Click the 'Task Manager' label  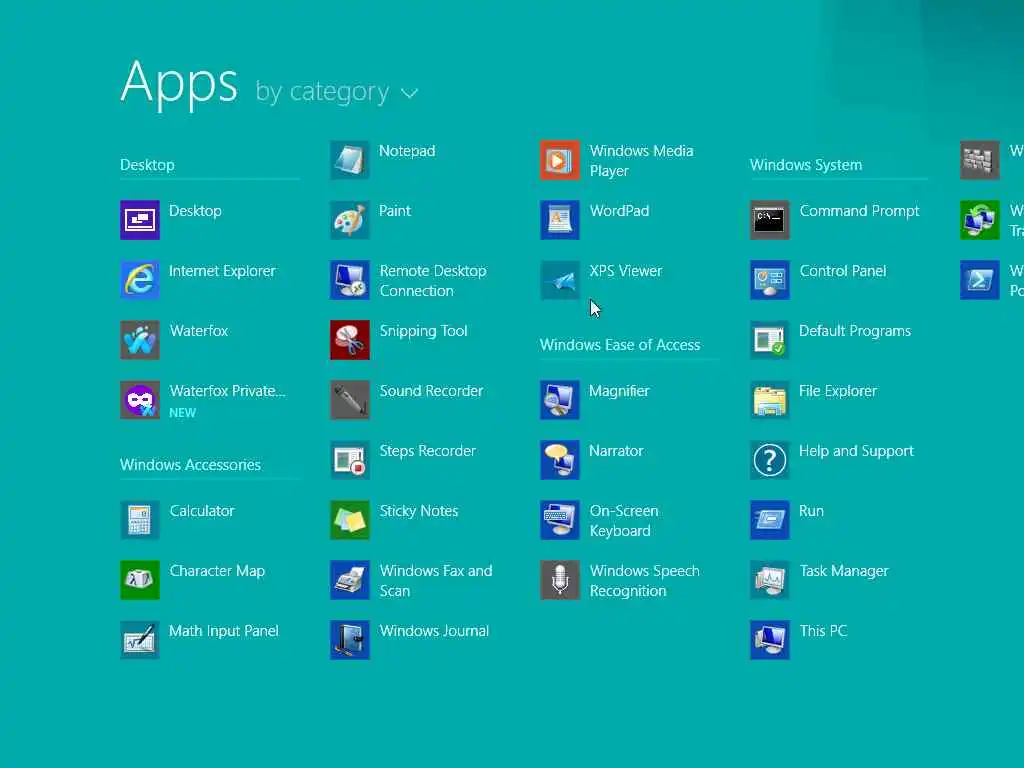[844, 571]
